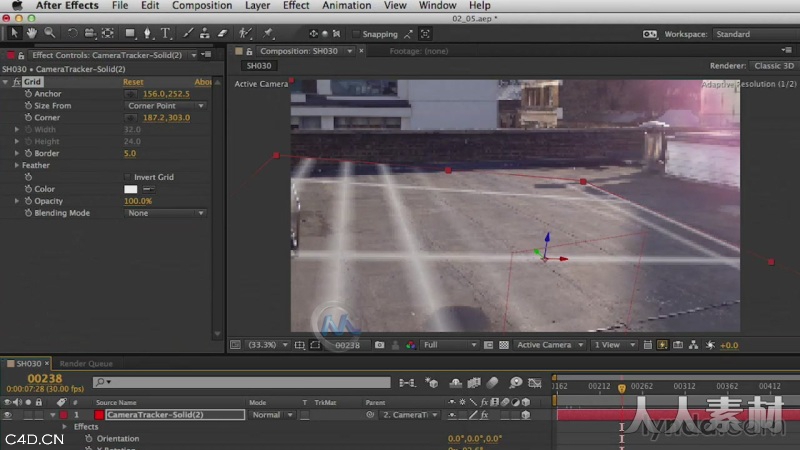The height and width of the screenshot is (450, 800).
Task: Toggle Anchor property stopwatch
Action: [28, 94]
